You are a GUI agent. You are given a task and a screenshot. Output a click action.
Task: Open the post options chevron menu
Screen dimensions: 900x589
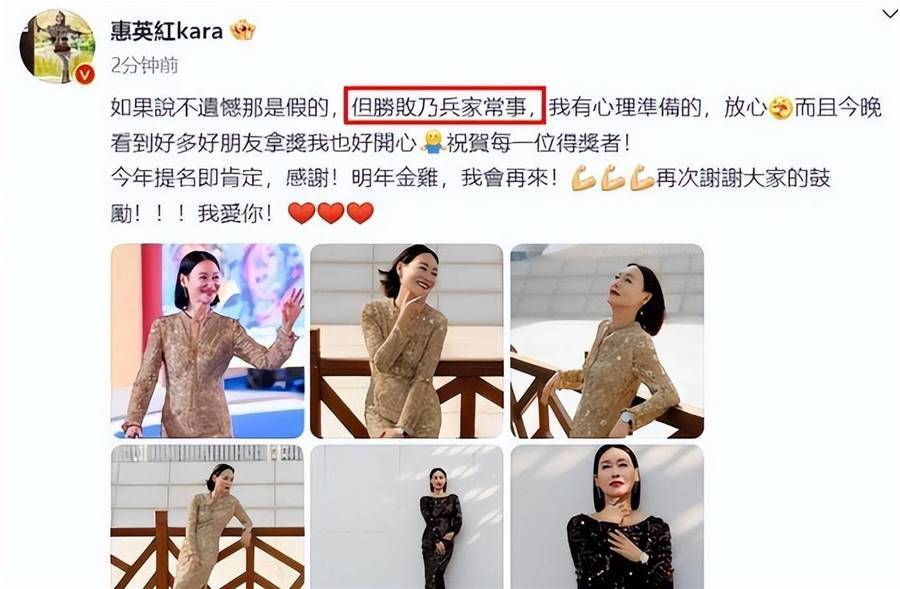pos(890,13)
